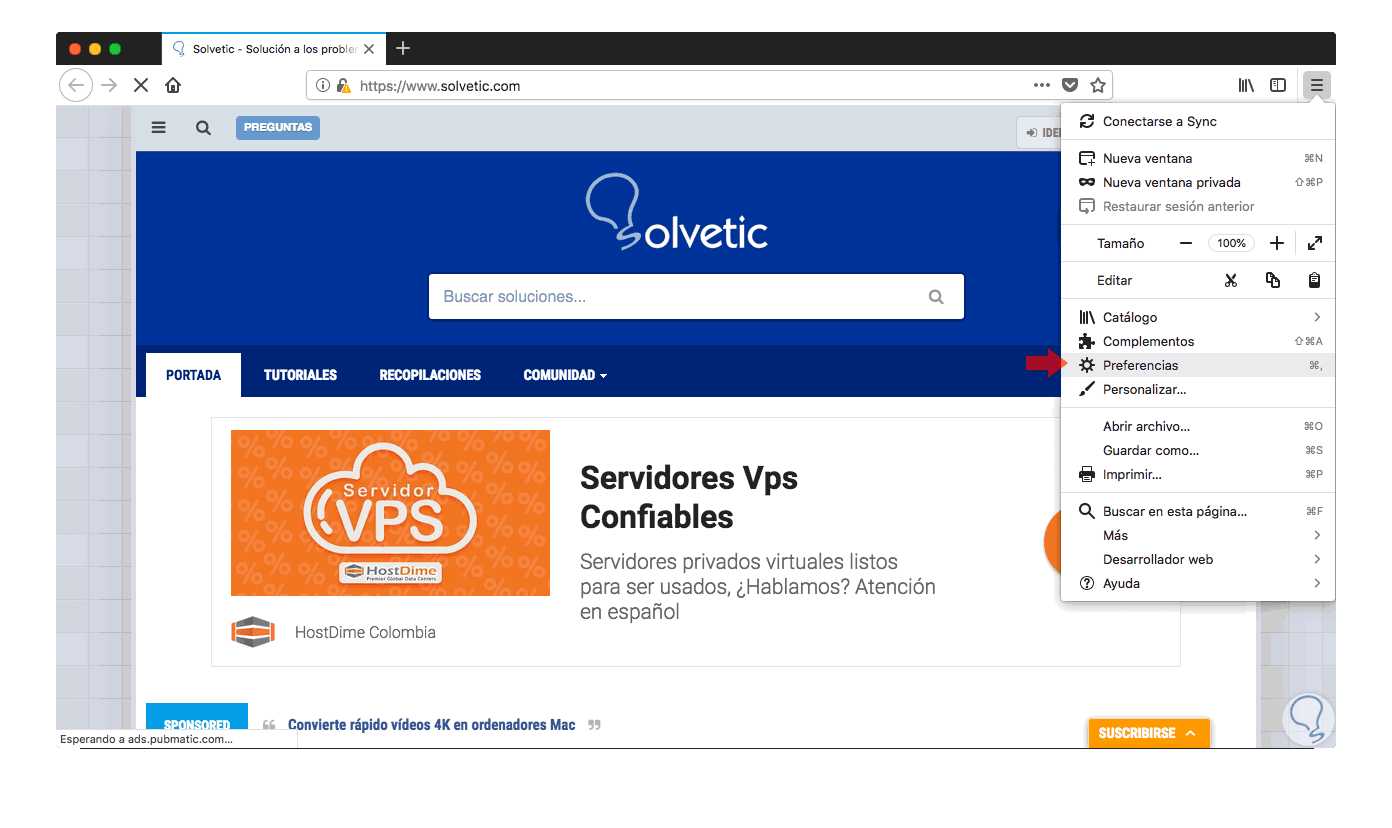Click the PREGUNTAS button
Viewport: 1392px width, 828px height.
pos(278,127)
